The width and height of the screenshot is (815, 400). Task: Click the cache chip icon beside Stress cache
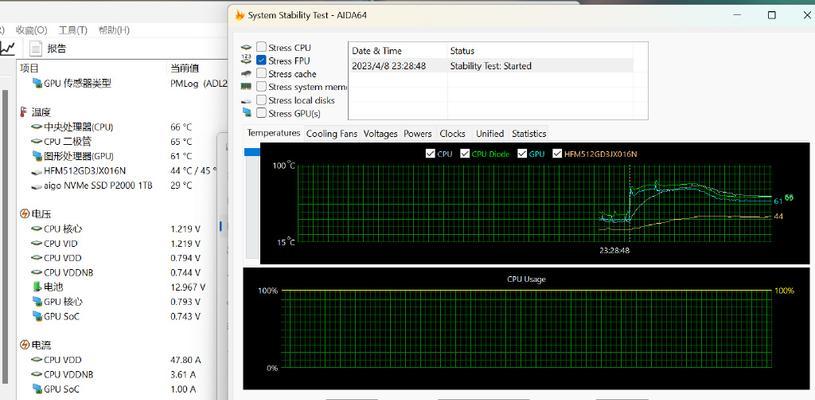pyautogui.click(x=246, y=74)
